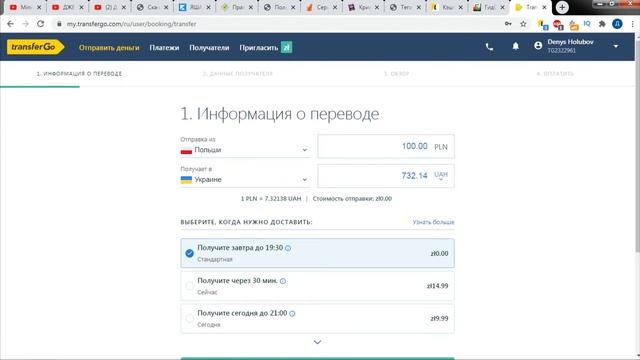The height and width of the screenshot is (360, 640).
Task: Click info icon next to 'Получите завтра до 19:30'
Action: (x=288, y=248)
